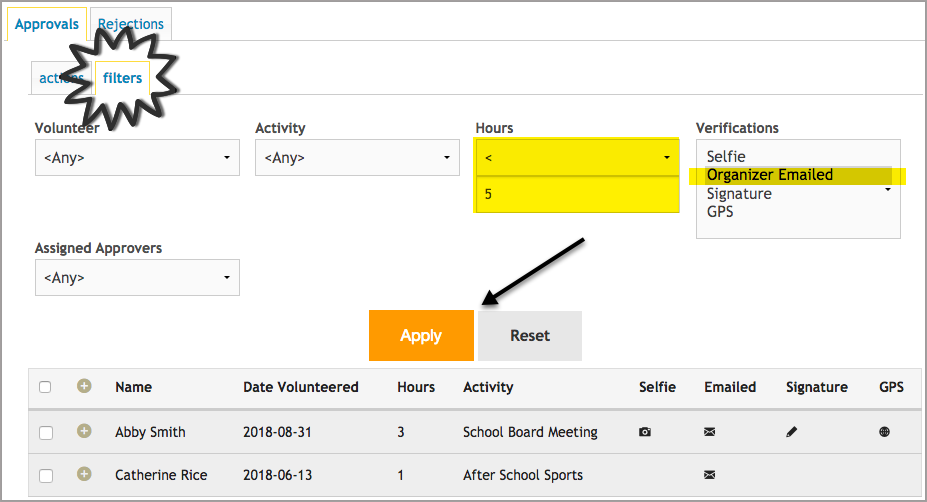This screenshot has width=927, height=502.
Task: Click Catherine Rice's emailed envelope icon
Action: pos(710,474)
